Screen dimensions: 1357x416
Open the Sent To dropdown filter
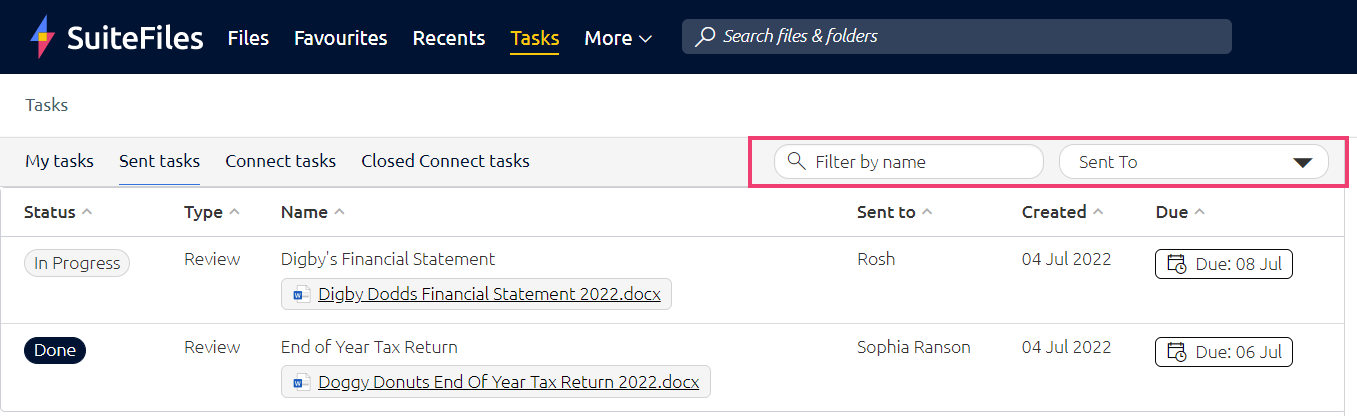click(x=1193, y=162)
